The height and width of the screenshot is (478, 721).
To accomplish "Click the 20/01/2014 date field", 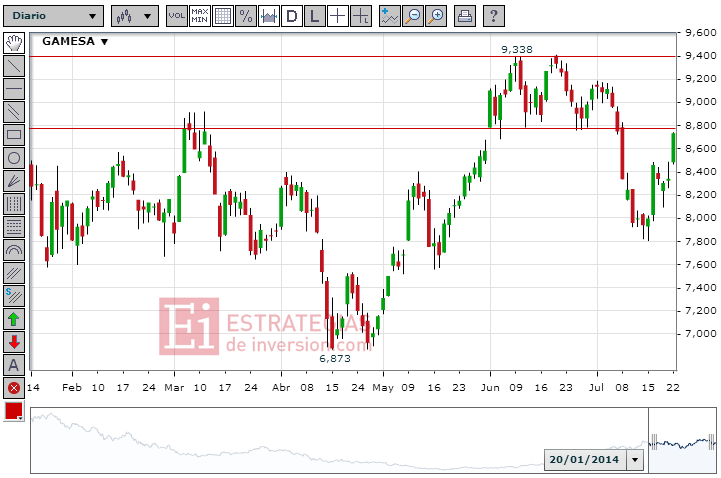I will click(x=585, y=460).
